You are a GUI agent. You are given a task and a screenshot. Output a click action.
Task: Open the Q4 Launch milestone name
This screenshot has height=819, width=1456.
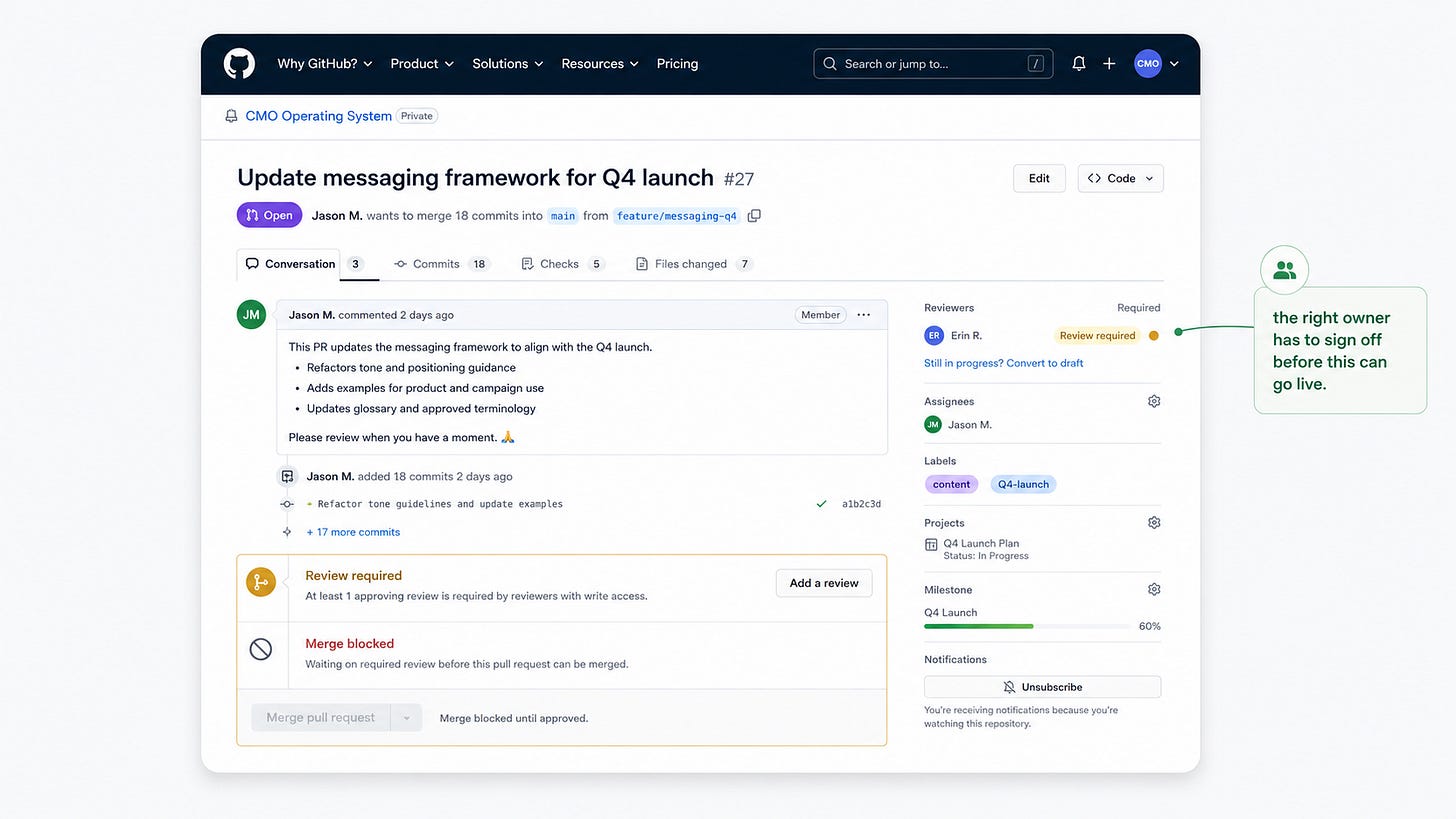coord(951,613)
